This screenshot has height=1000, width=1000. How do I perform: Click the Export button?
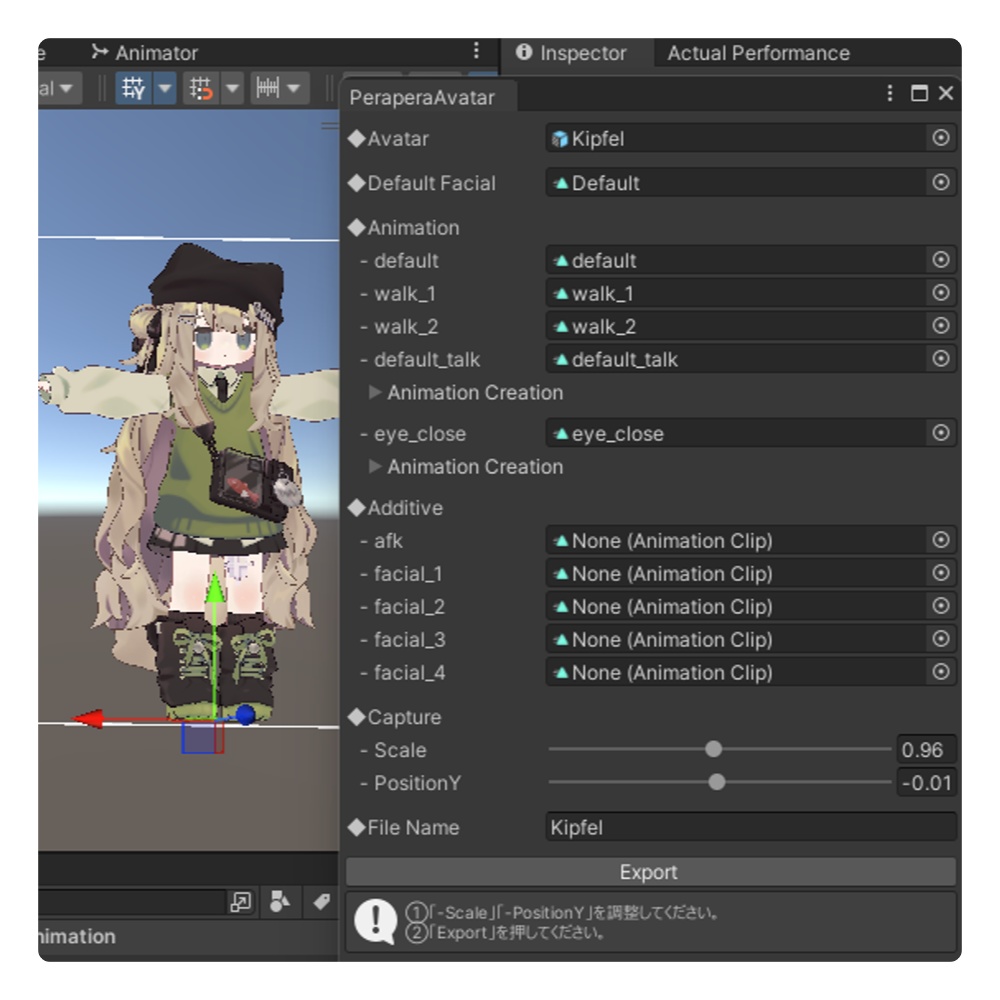point(650,872)
